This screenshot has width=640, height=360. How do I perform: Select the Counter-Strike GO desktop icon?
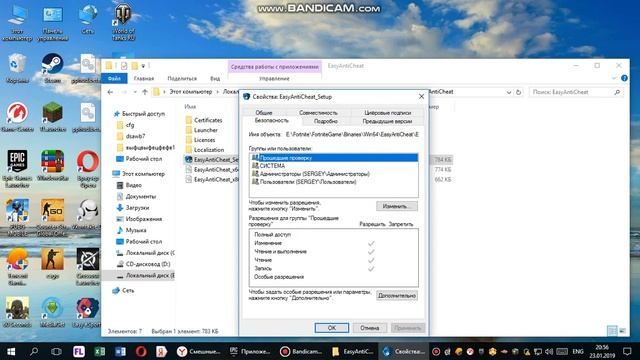pyautogui.click(x=52, y=217)
